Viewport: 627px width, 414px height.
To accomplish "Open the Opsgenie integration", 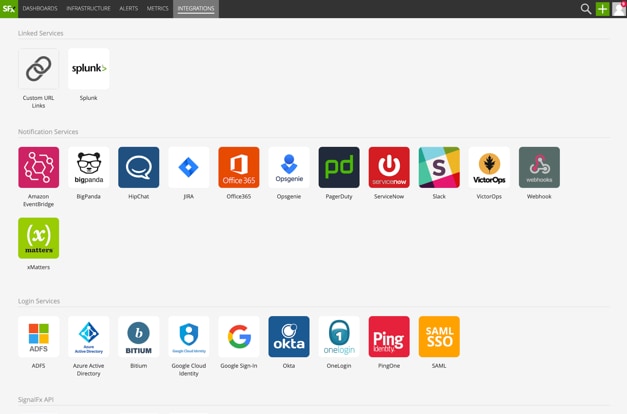I will pos(289,167).
